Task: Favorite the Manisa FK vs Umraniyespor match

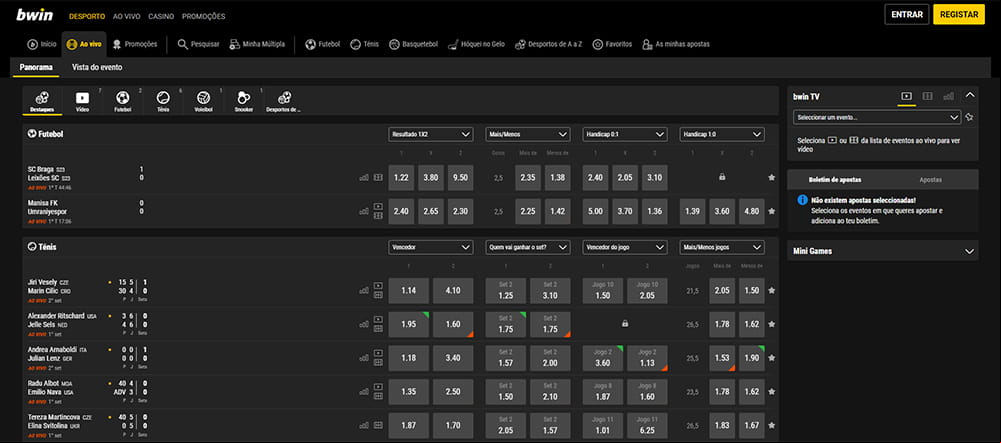Action: point(771,211)
